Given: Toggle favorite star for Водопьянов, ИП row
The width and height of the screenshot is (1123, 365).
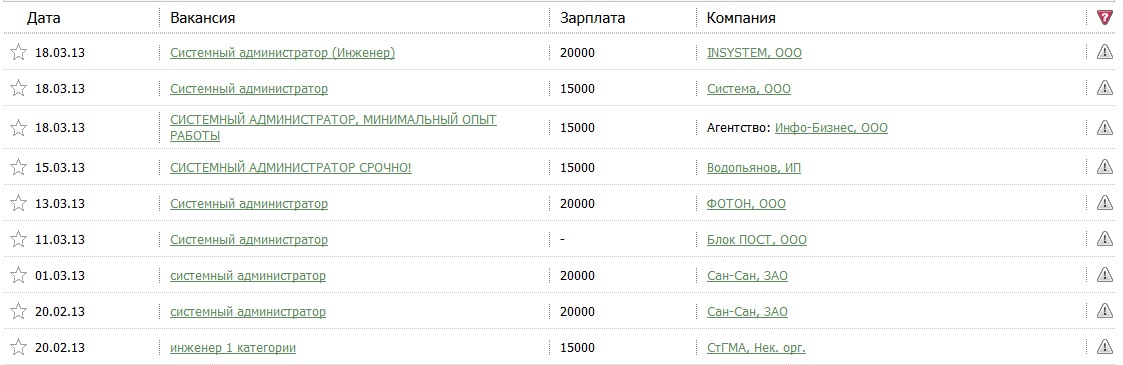Looking at the screenshot, I should click(19, 167).
